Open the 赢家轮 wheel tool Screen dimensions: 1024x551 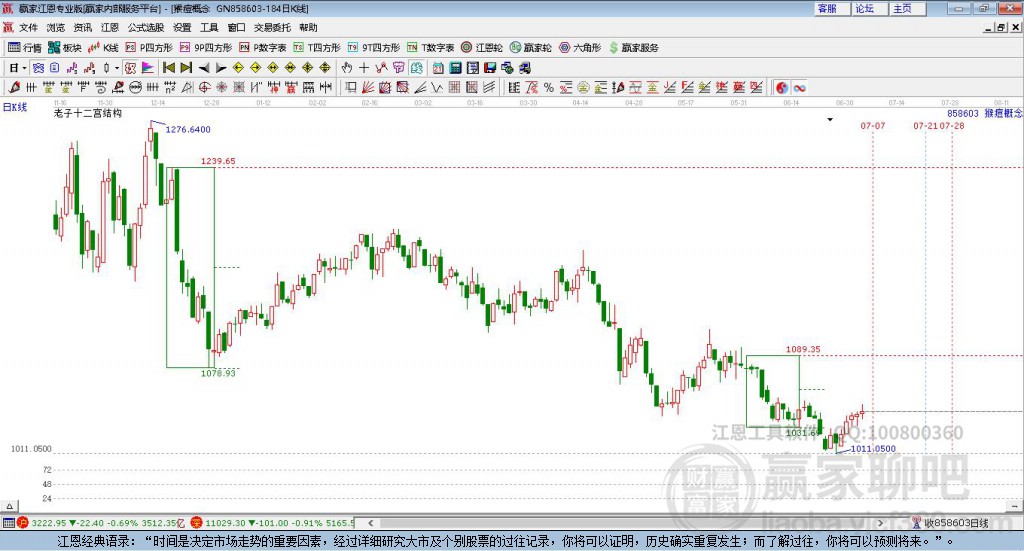531,48
